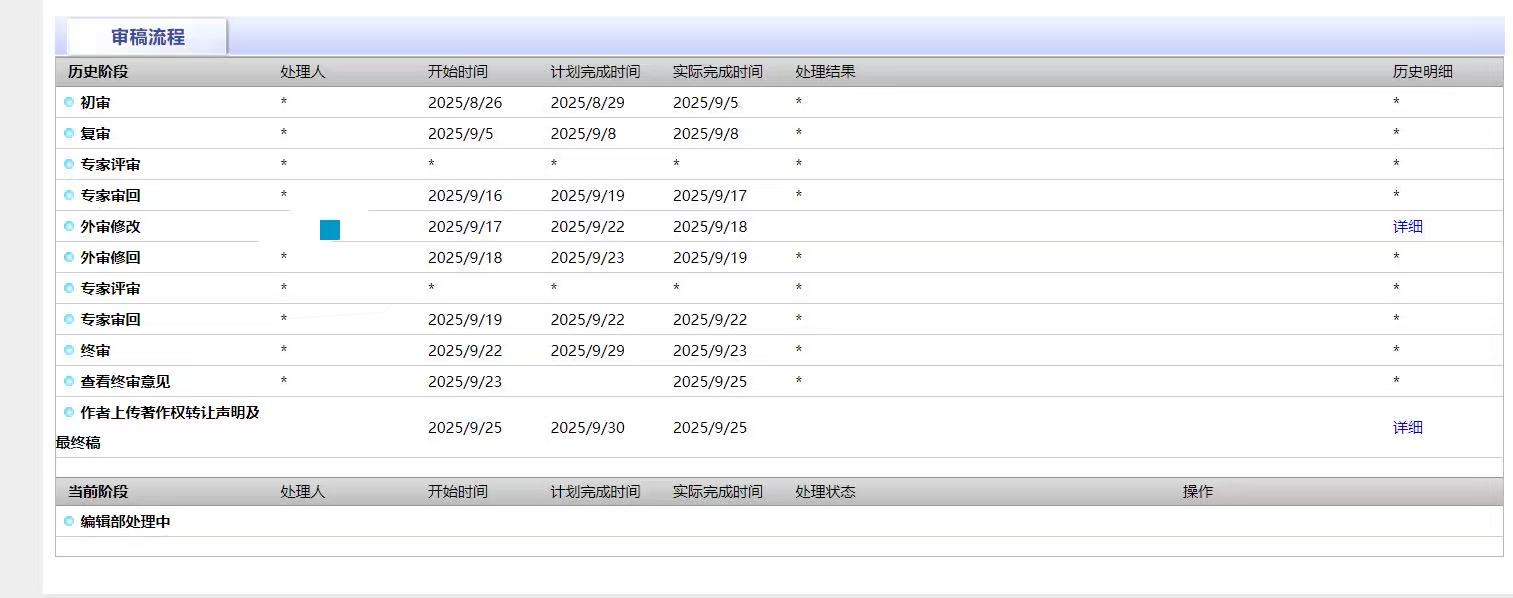Click the 历史明细 column header
Viewport: 1513px width, 598px height.
[x=1422, y=72]
